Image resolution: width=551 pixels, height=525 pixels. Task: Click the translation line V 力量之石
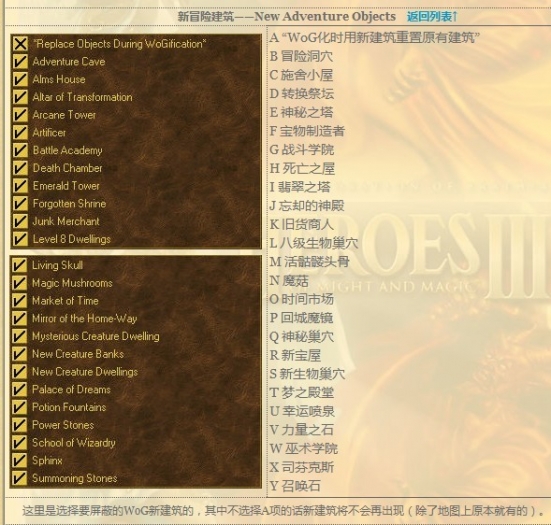pos(302,430)
